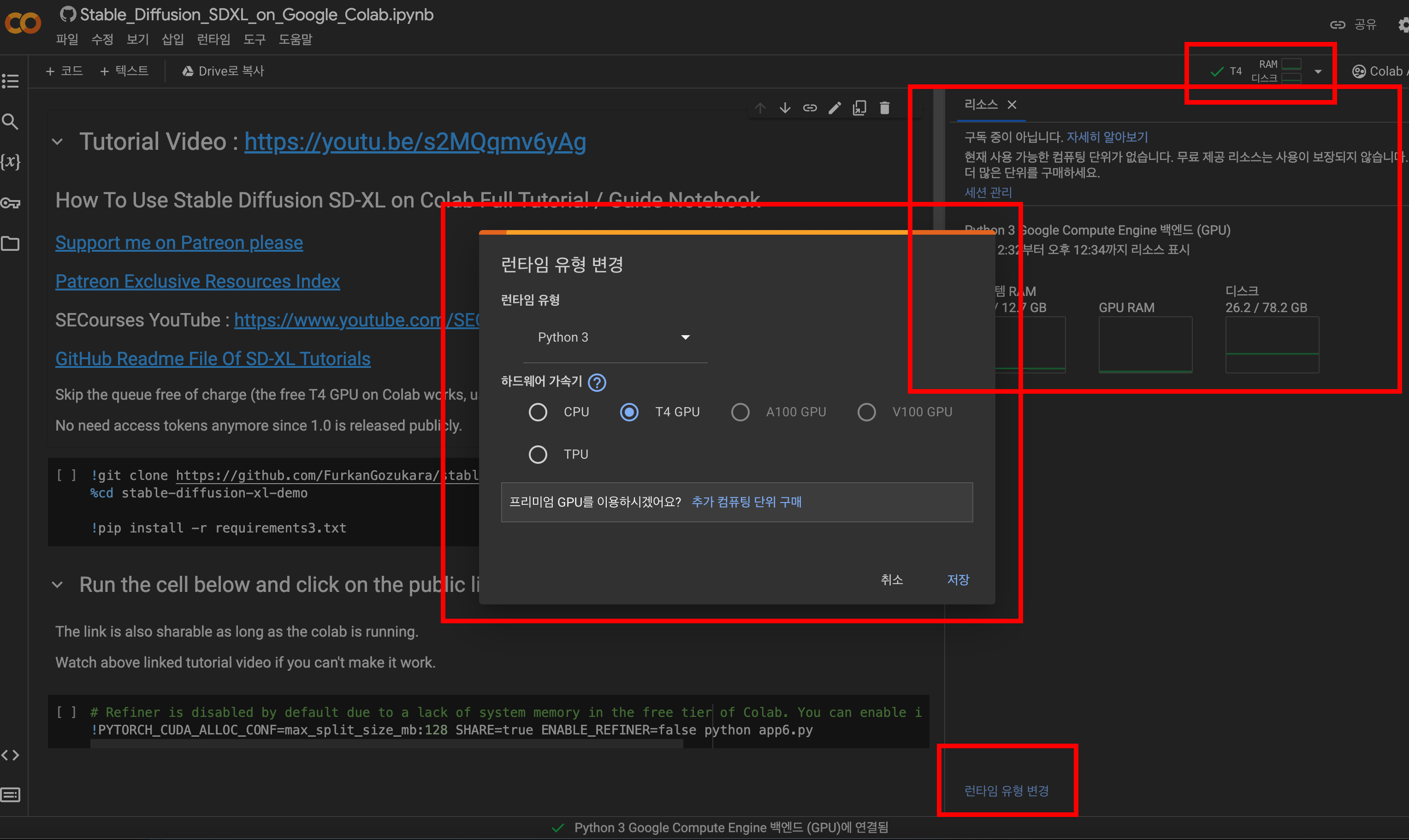This screenshot has width=1409, height=840.
Task: Open the code snippets icon
Action: pos(10,755)
